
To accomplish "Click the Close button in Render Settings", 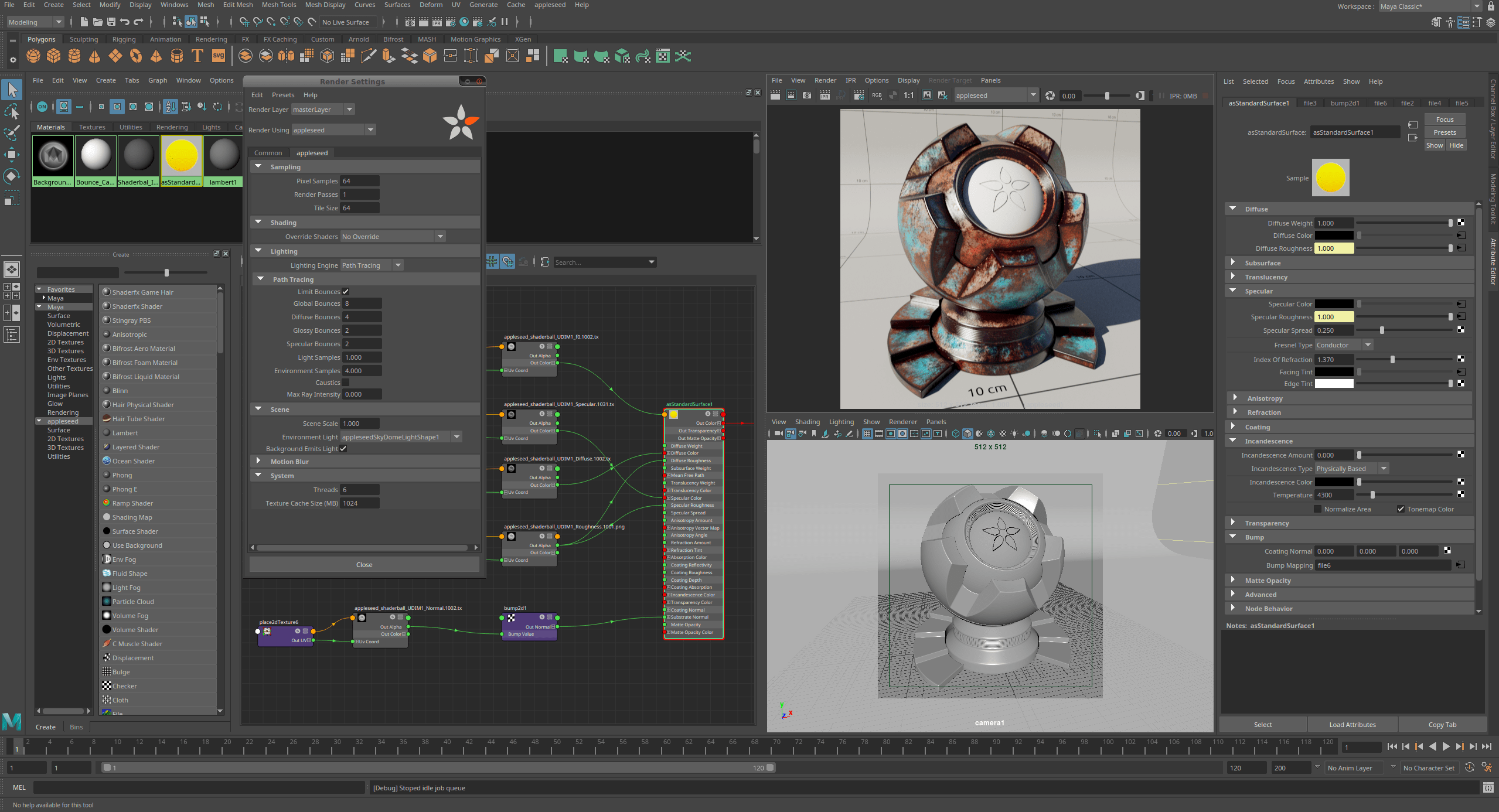I will [x=363, y=564].
